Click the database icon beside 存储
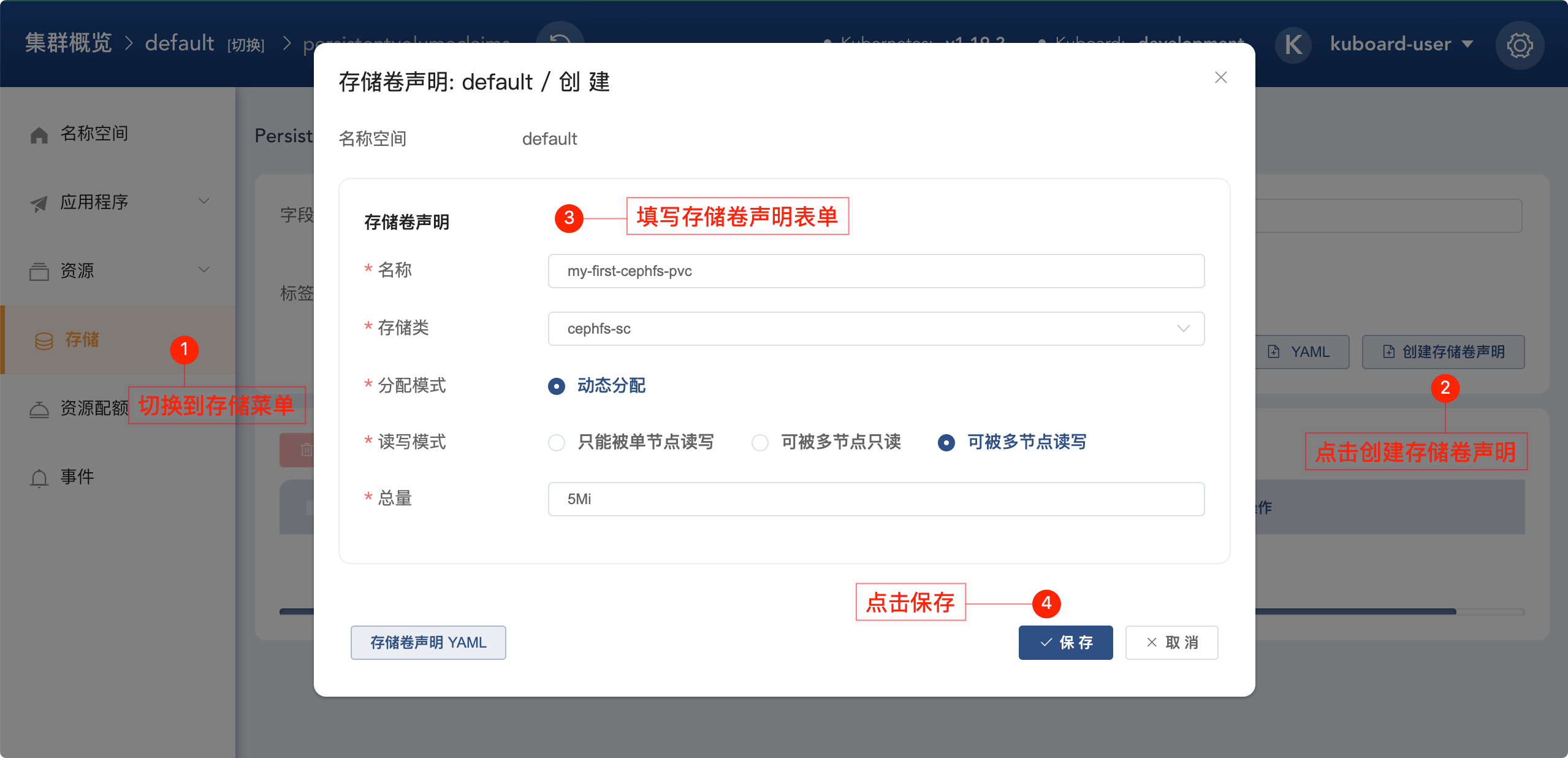Screen dimensions: 1568x758 pyautogui.click(x=44, y=340)
